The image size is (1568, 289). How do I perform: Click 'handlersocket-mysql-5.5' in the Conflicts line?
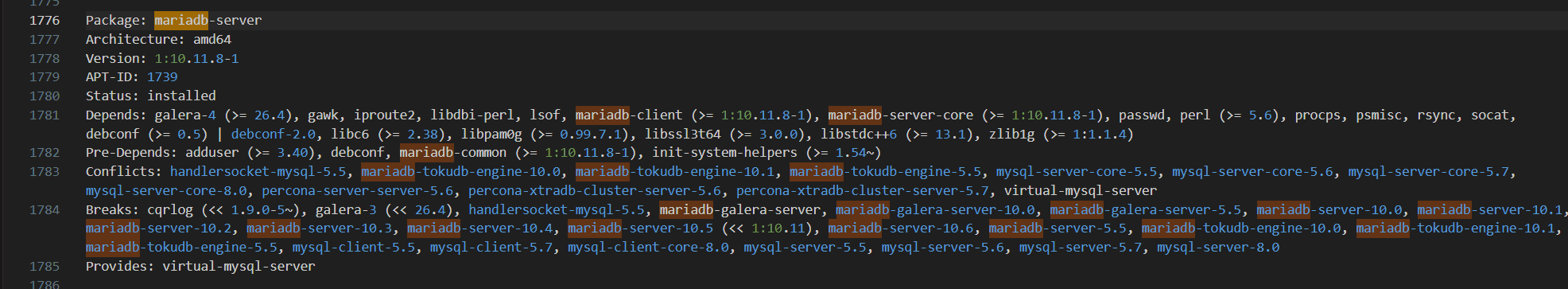click(258, 172)
